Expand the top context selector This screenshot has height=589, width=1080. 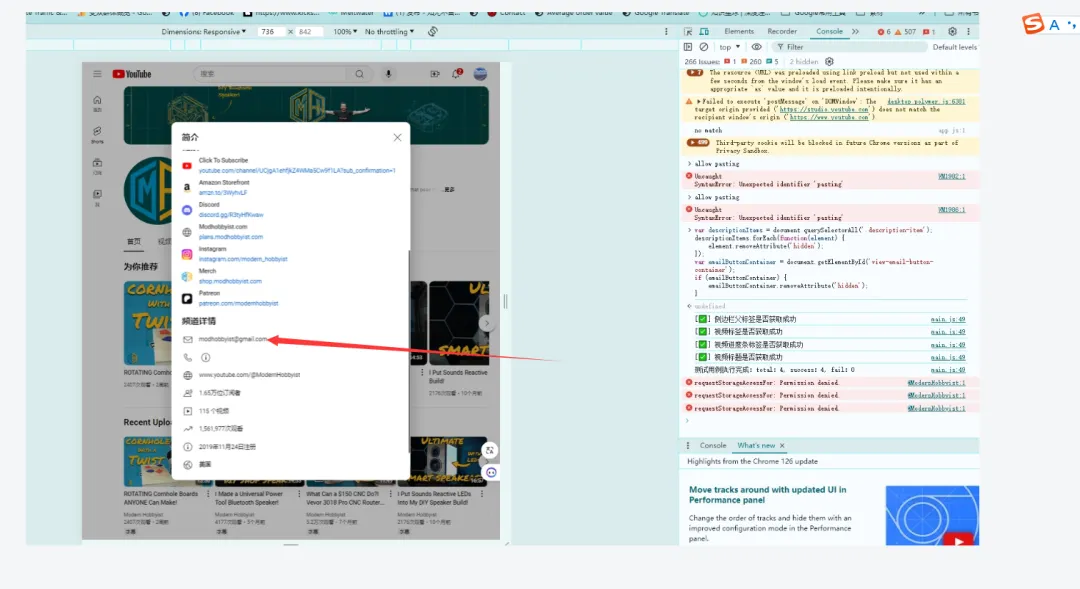pyautogui.click(x=730, y=47)
